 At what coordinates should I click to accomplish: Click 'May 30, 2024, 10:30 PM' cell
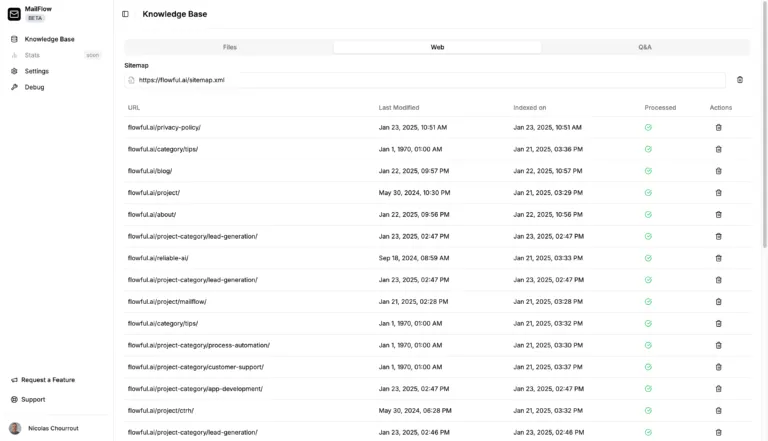click(x=414, y=193)
